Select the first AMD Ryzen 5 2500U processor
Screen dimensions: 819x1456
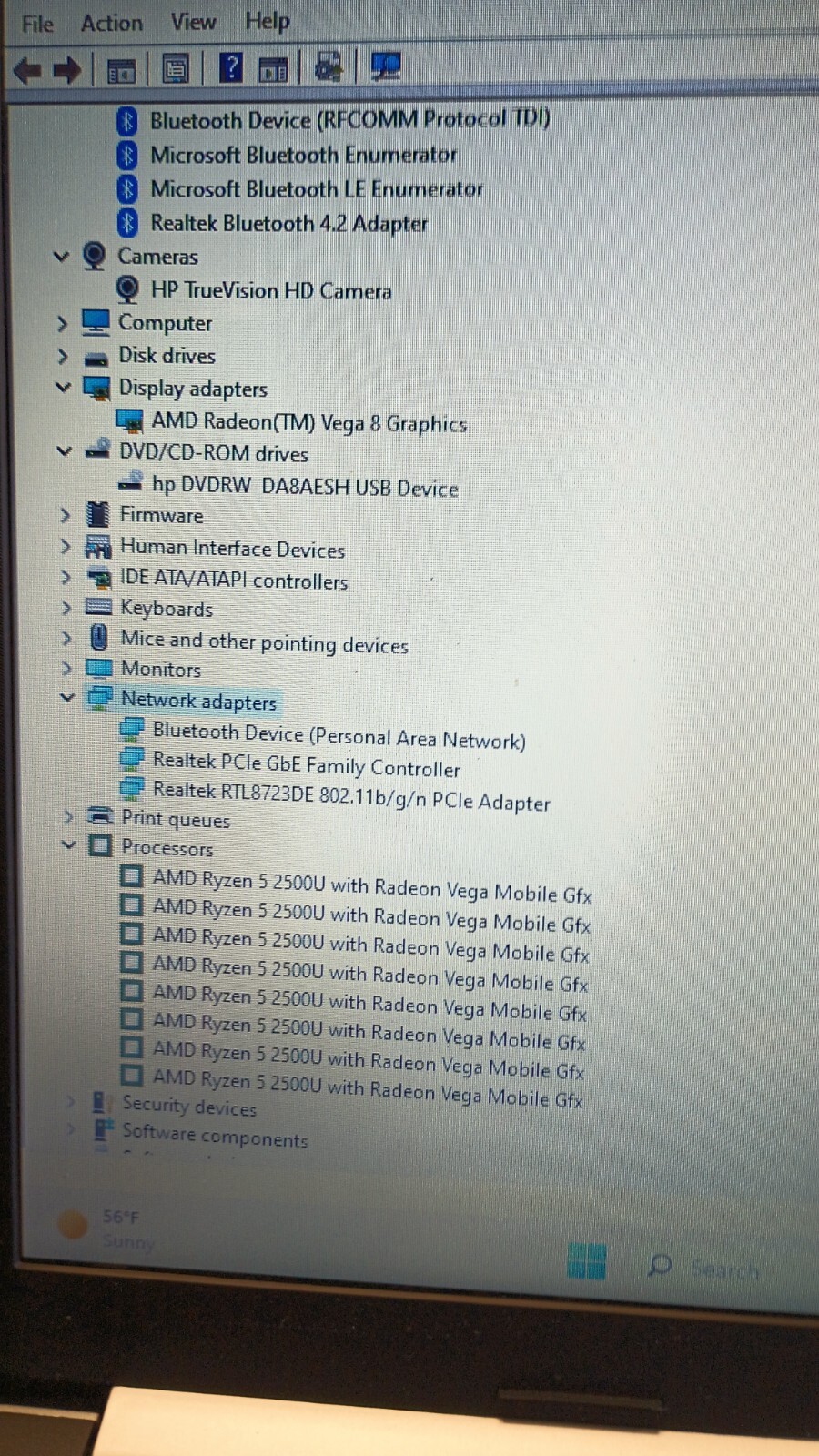[371, 885]
